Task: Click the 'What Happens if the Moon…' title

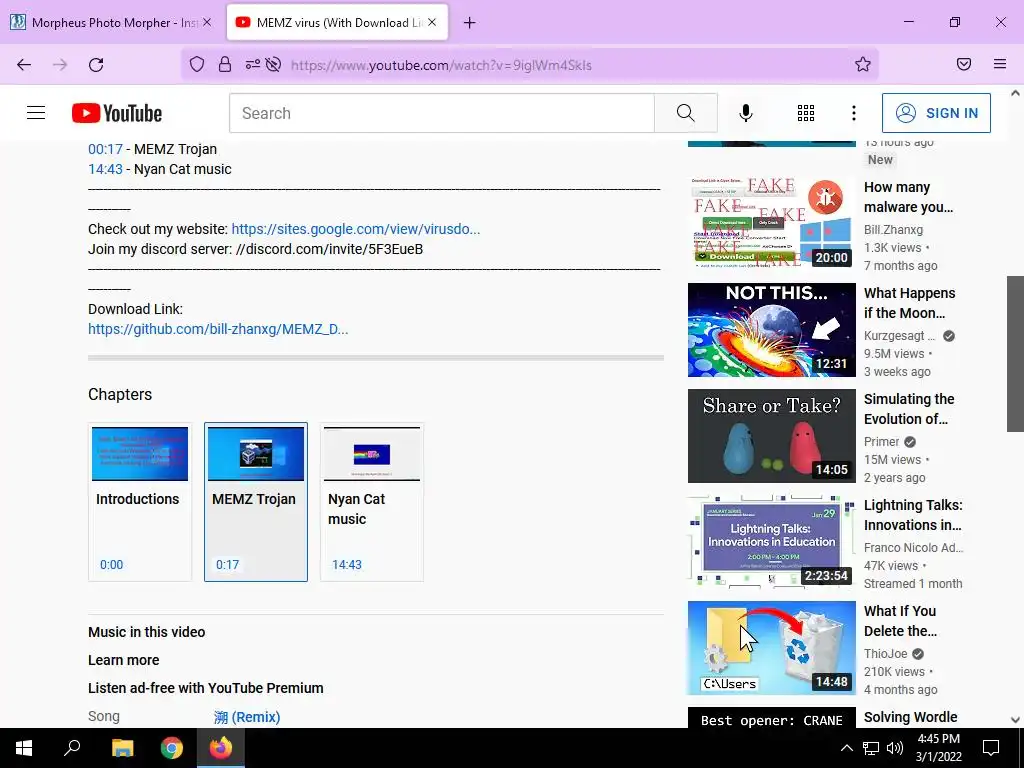Action: coord(910,303)
